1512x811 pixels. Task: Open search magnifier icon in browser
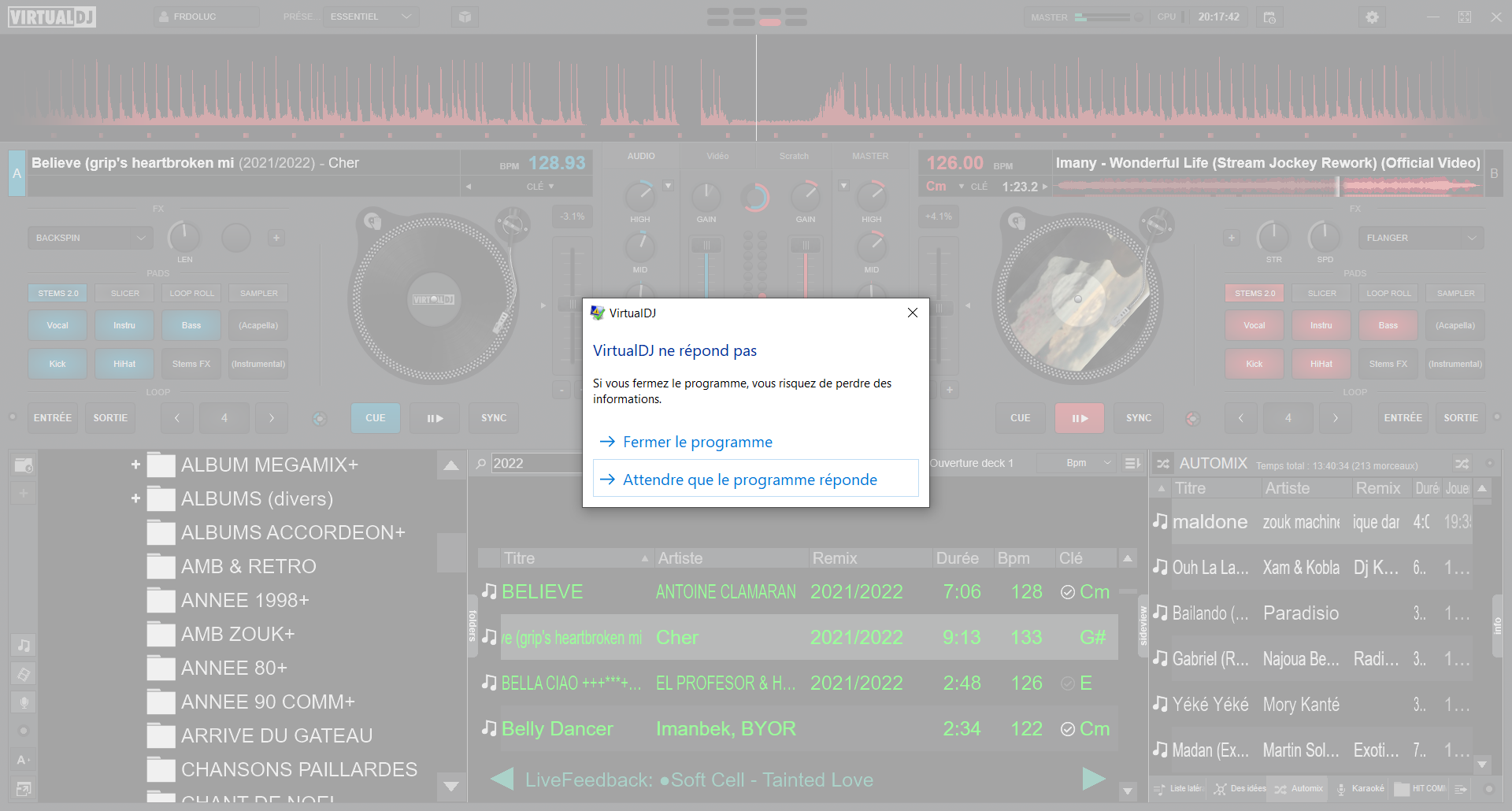click(480, 464)
